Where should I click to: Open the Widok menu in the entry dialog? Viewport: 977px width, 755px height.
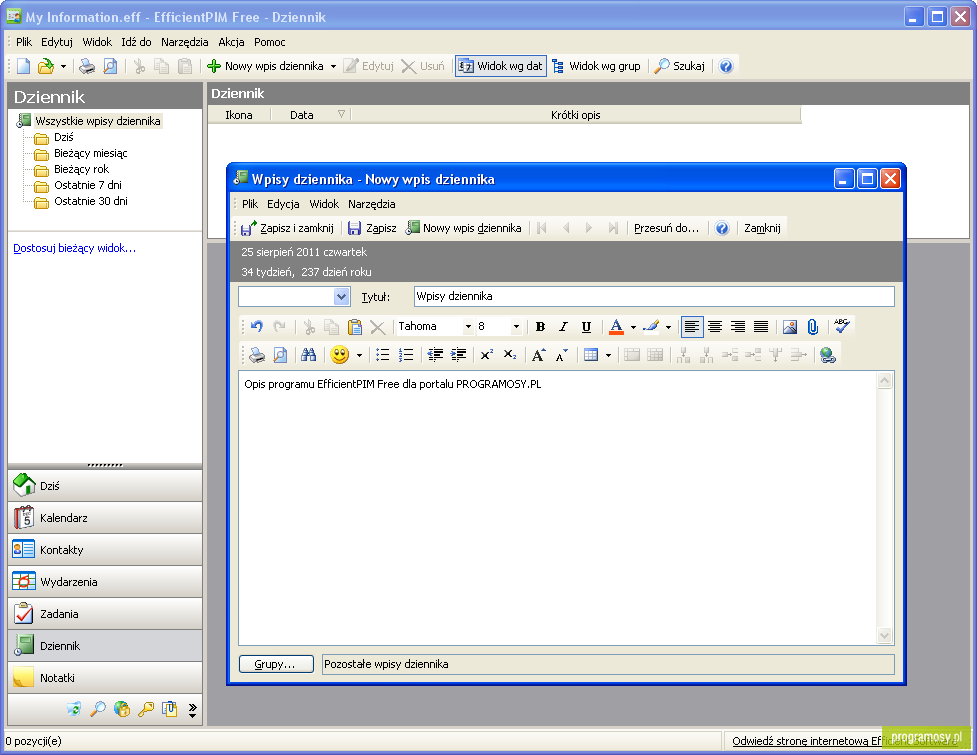point(324,204)
